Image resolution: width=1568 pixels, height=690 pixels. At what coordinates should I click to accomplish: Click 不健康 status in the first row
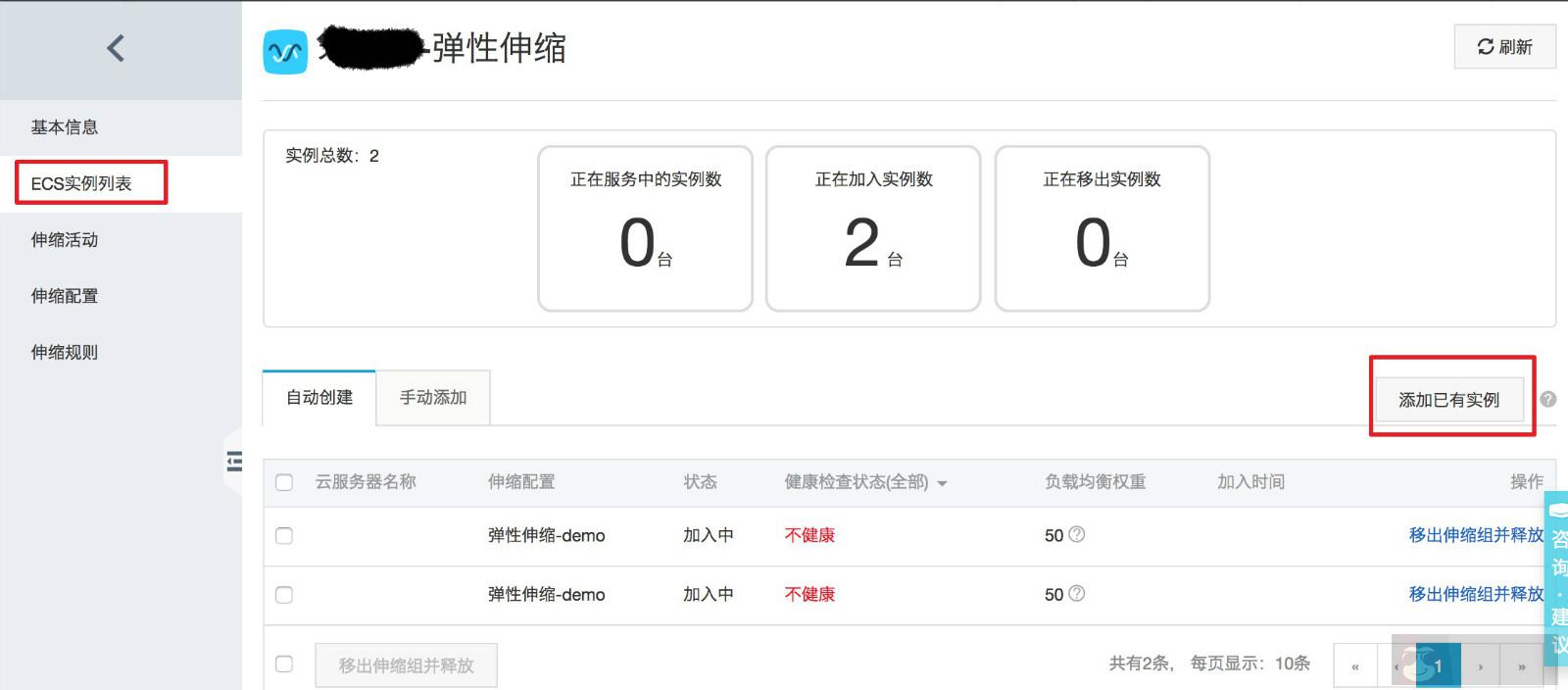pyautogui.click(x=809, y=535)
